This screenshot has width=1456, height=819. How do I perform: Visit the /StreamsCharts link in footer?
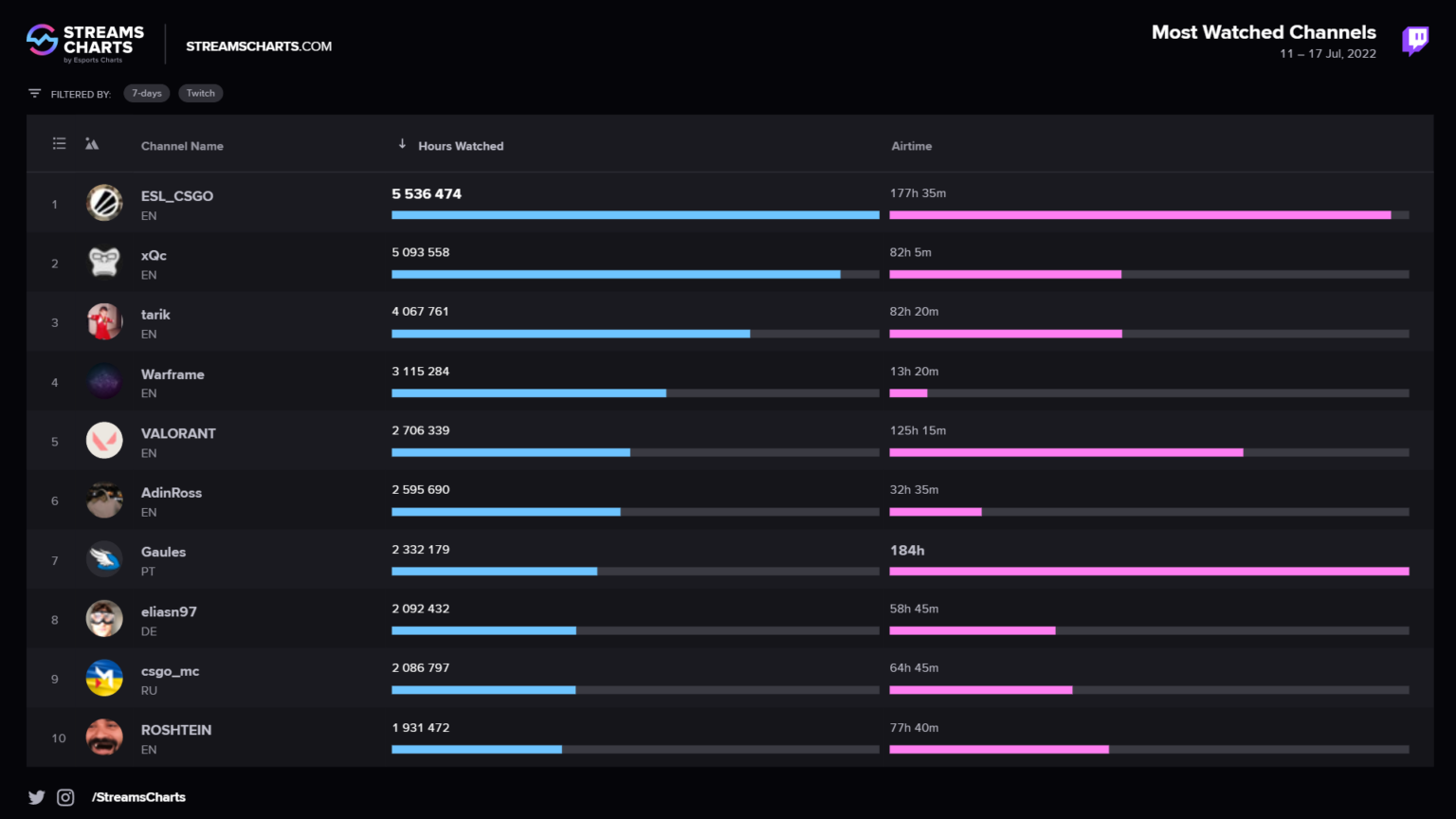coord(138,797)
